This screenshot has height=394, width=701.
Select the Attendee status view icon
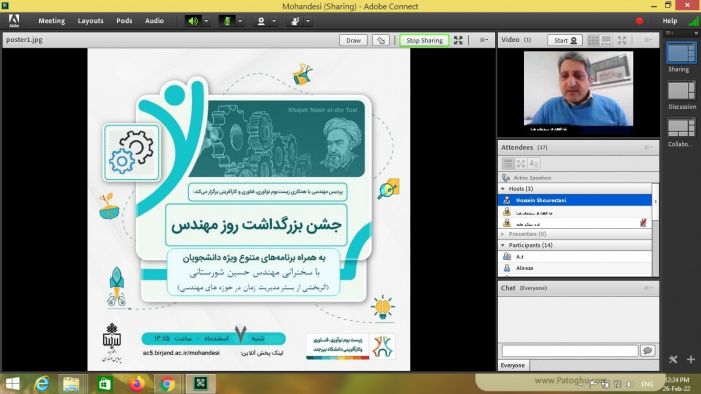point(534,164)
